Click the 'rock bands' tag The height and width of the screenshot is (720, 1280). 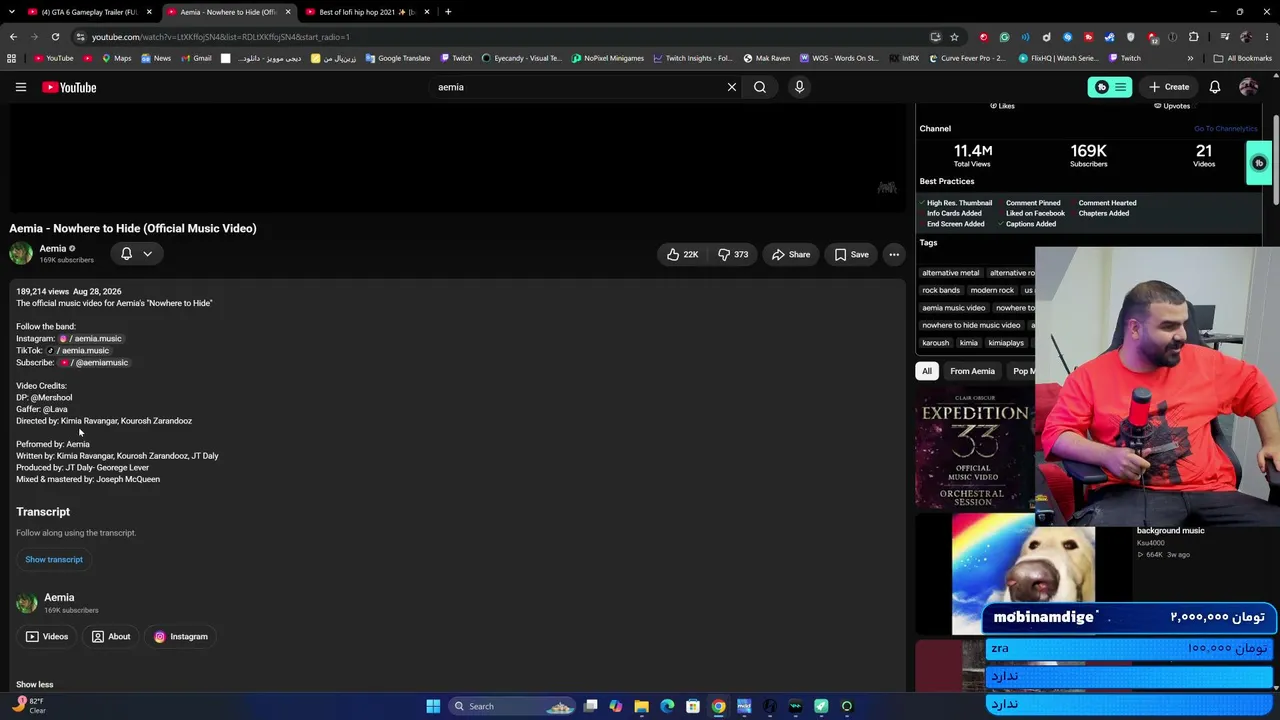[x=941, y=290]
